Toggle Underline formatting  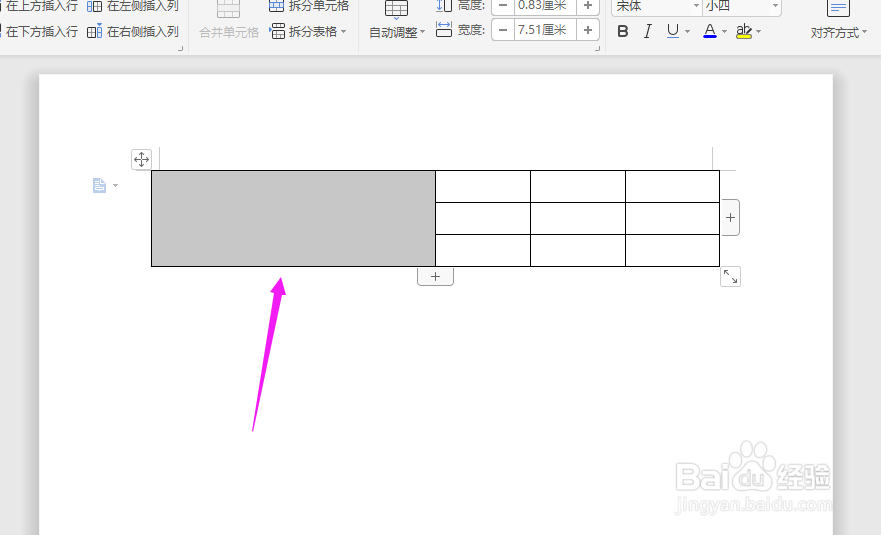[673, 31]
